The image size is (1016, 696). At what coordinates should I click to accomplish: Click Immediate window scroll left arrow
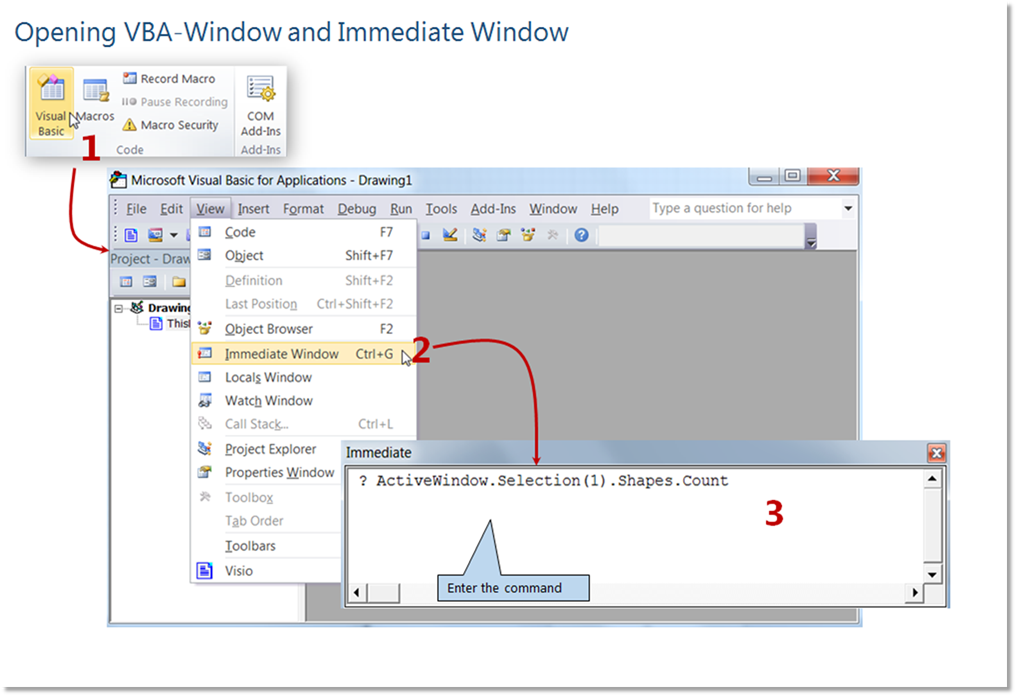click(x=357, y=592)
